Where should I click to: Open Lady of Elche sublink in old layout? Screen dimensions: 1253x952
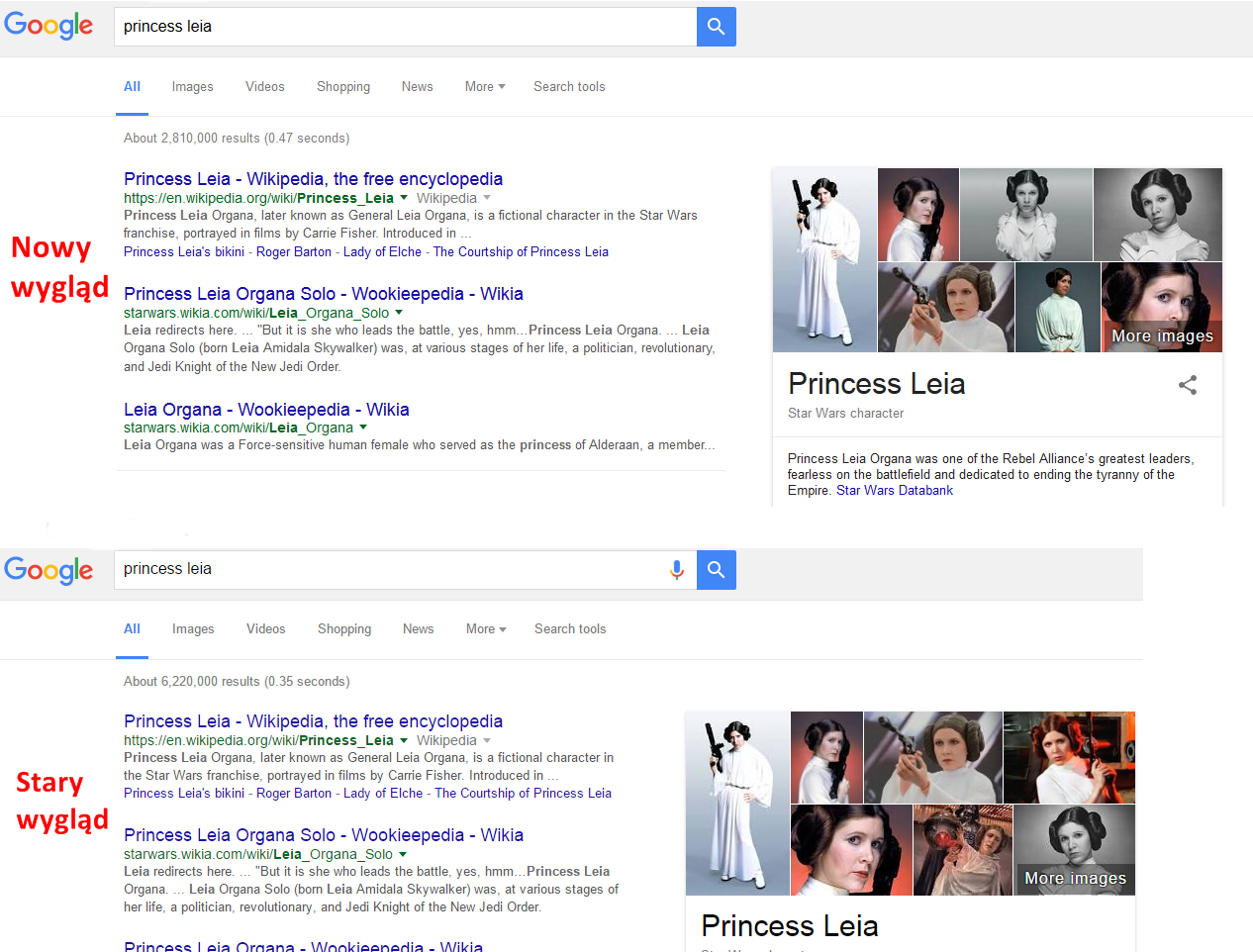click(383, 794)
